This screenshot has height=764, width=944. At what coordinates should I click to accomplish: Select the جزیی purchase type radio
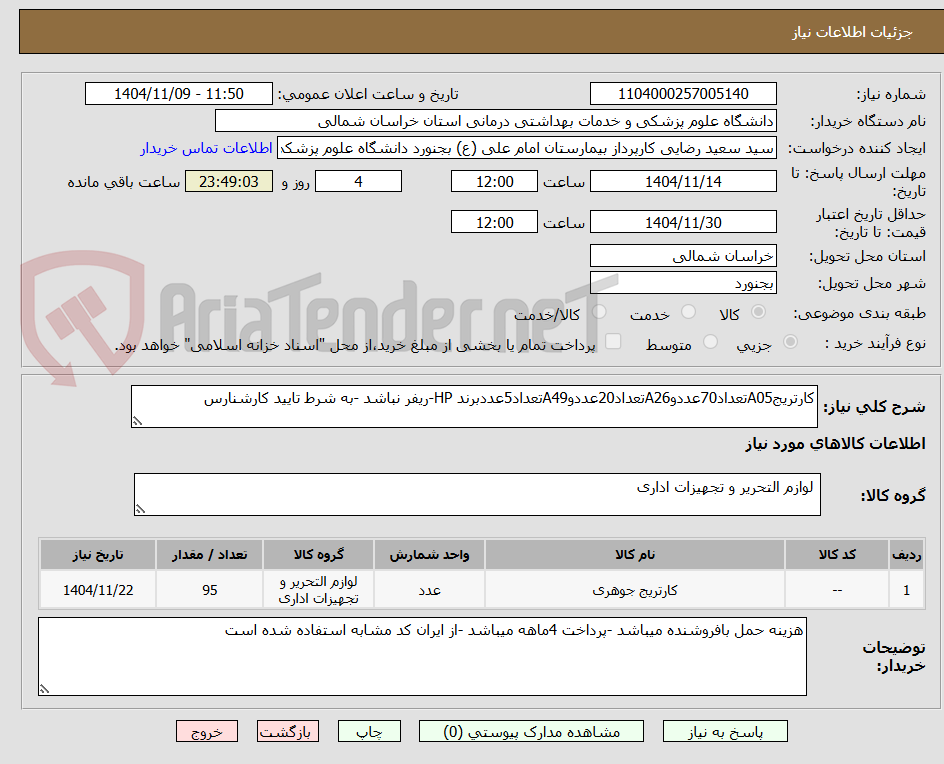coord(790,342)
